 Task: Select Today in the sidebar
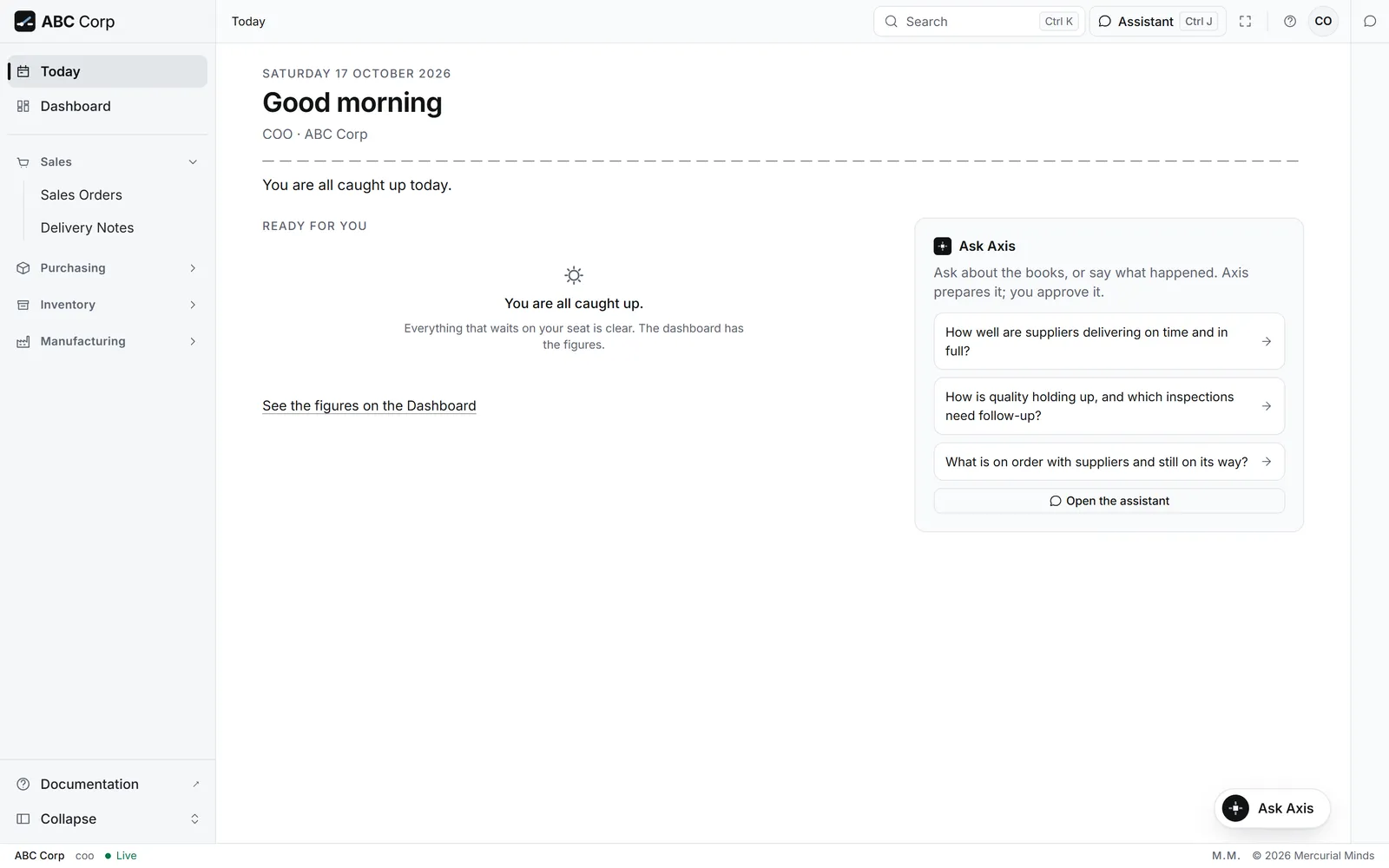pos(108,71)
